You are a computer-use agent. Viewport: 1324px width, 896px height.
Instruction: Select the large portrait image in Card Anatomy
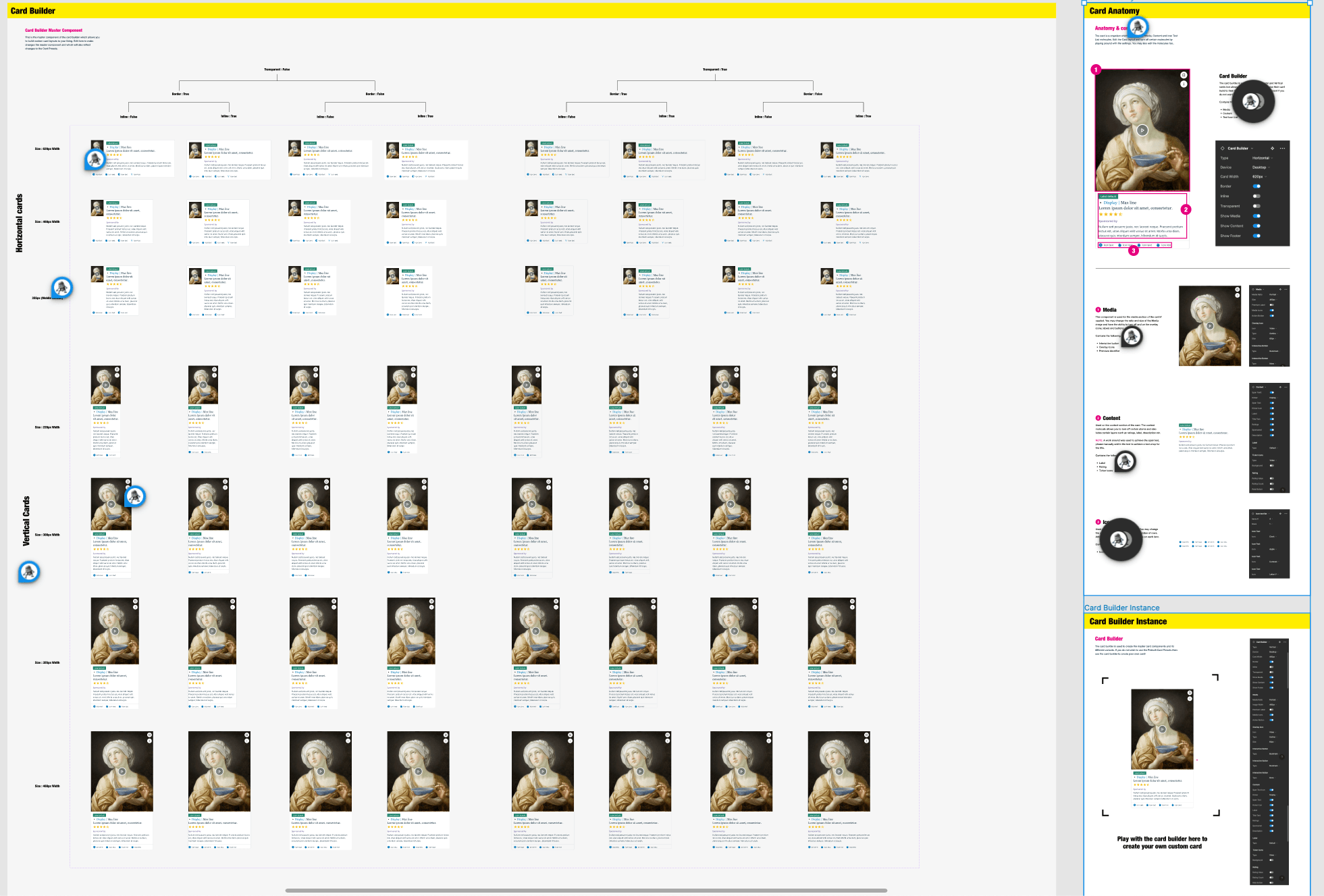tap(1142, 130)
